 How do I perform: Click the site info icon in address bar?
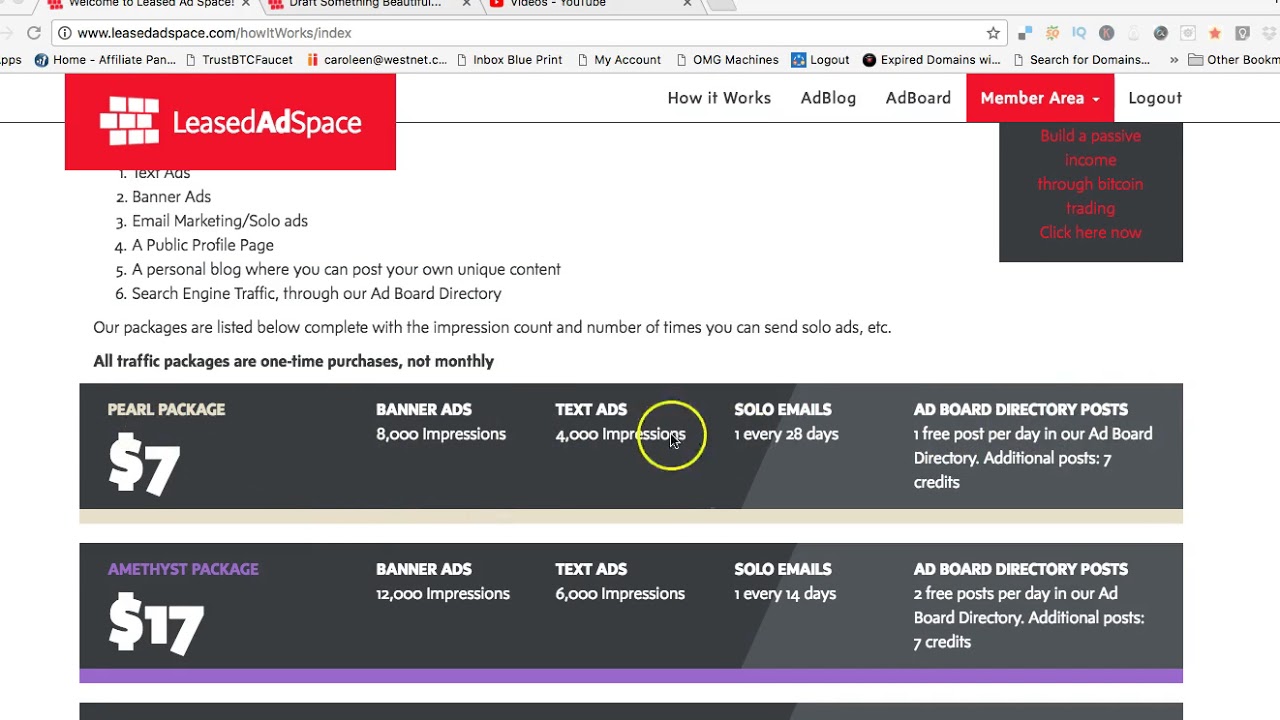pos(64,33)
